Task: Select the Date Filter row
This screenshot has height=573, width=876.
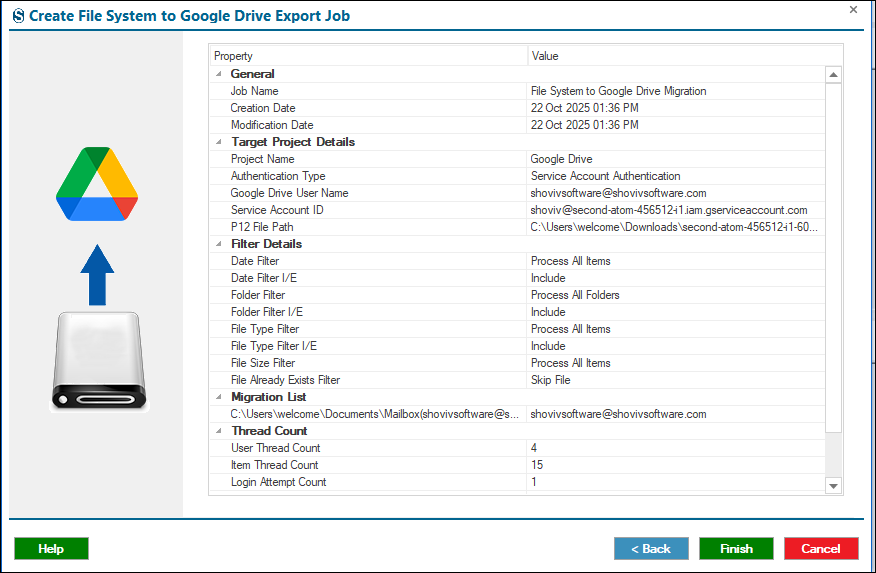Action: tap(517, 261)
